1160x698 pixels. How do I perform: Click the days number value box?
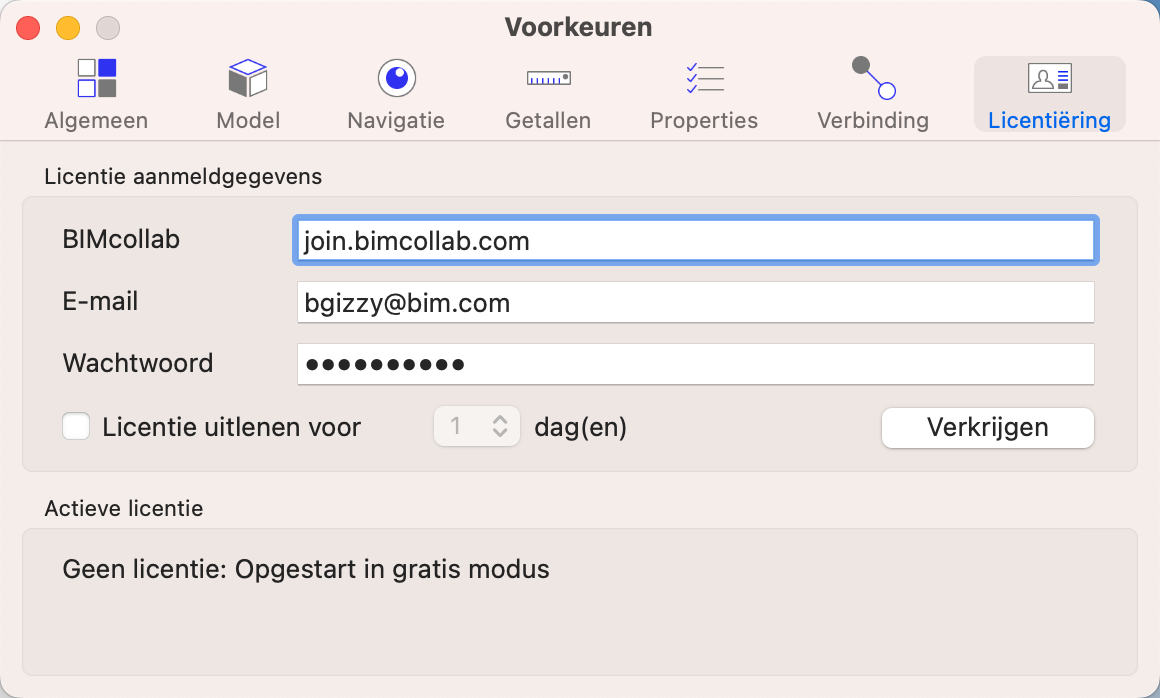pyautogui.click(x=477, y=427)
